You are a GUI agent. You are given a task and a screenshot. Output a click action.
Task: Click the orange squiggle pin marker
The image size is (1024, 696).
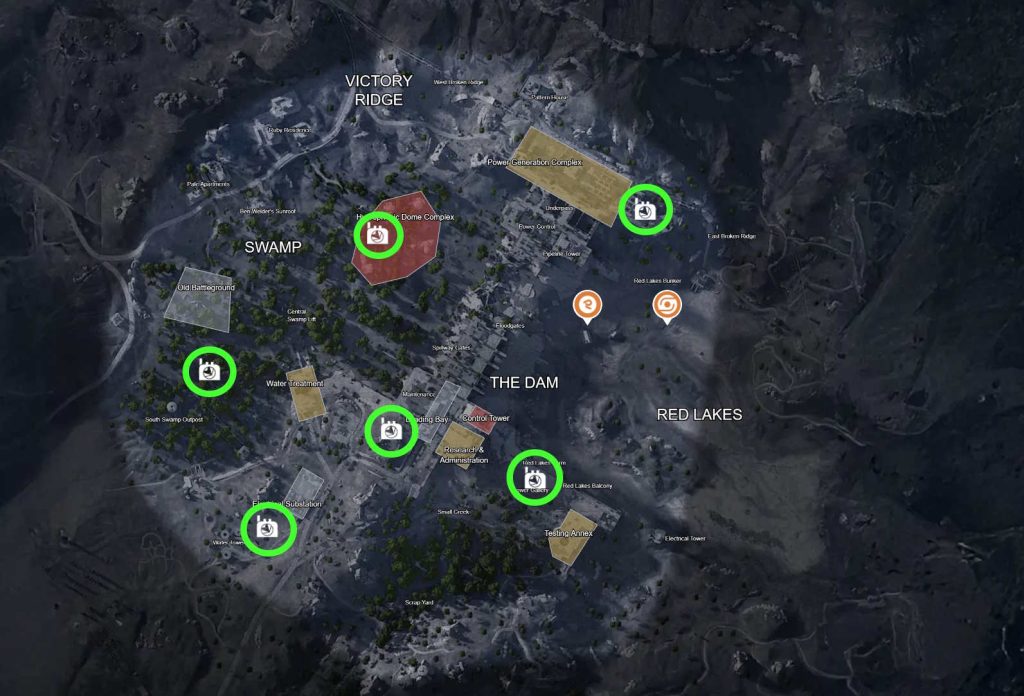point(588,306)
